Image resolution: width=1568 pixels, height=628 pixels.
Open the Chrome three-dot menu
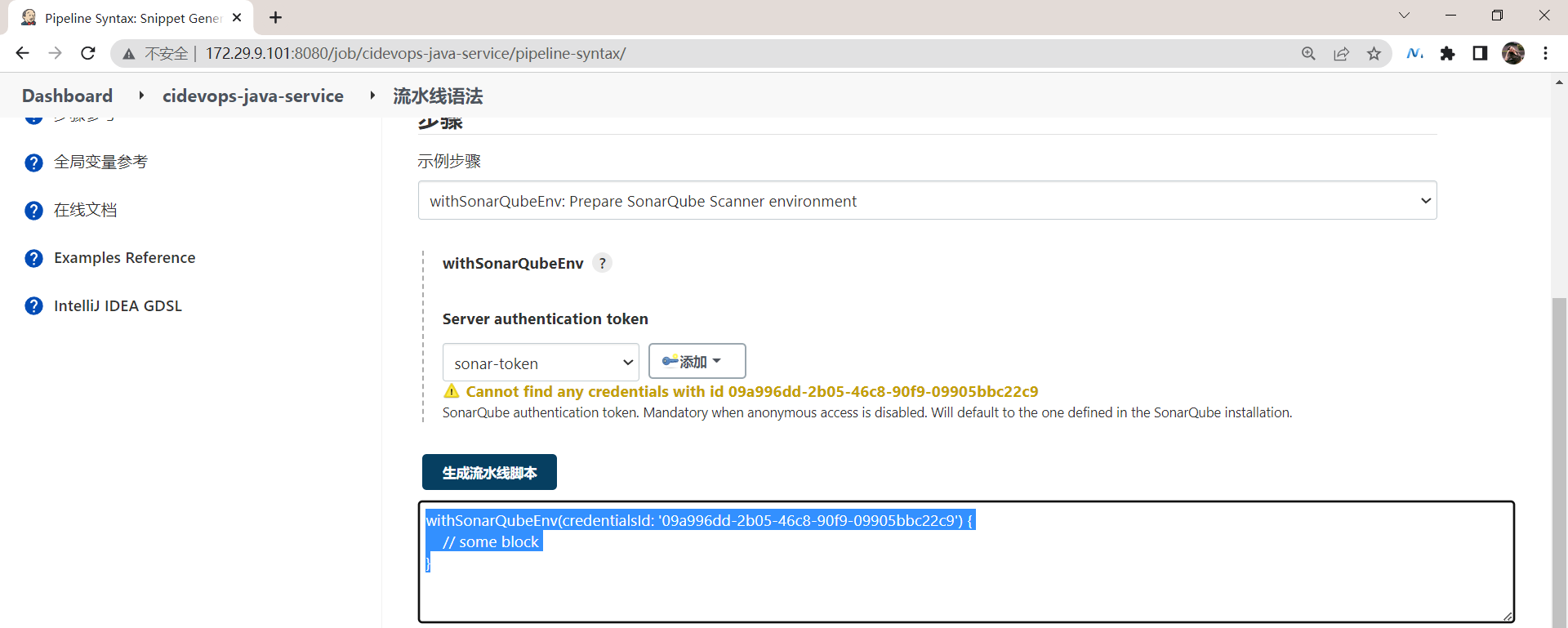(x=1545, y=53)
